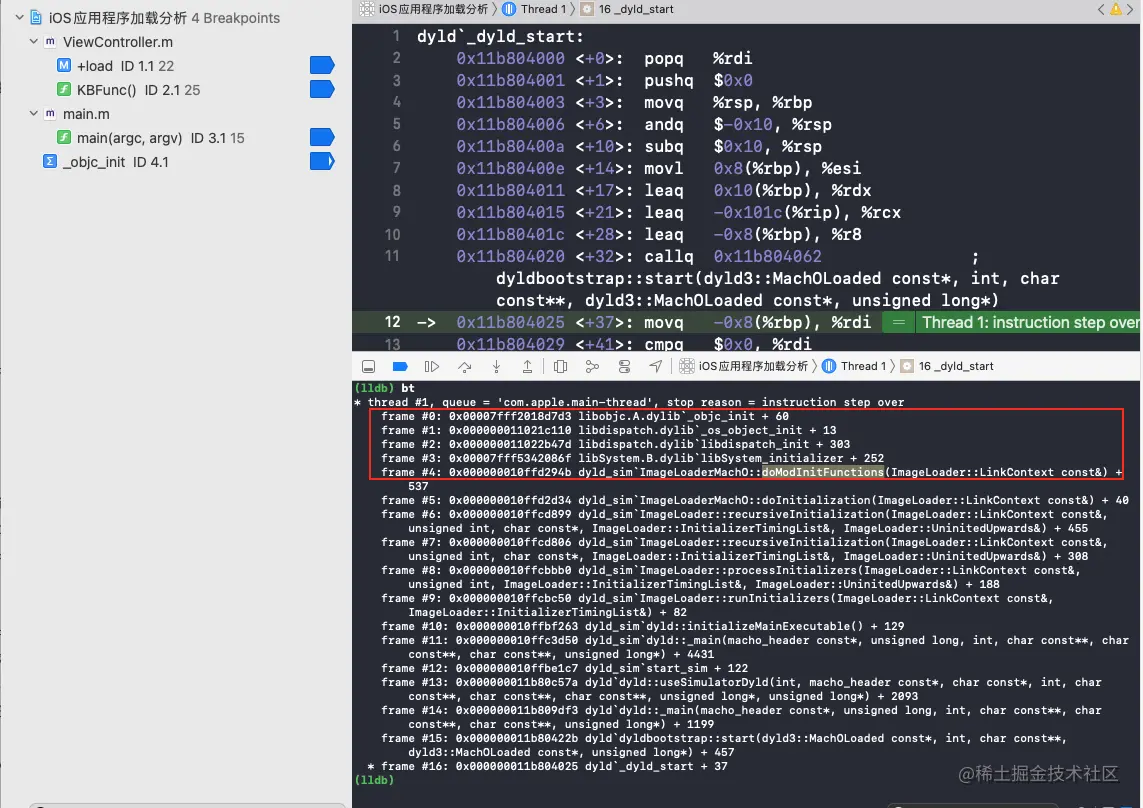The image size is (1143, 808).
Task: Go to the previous issue using the top-right arrow
Action: 1101,9
